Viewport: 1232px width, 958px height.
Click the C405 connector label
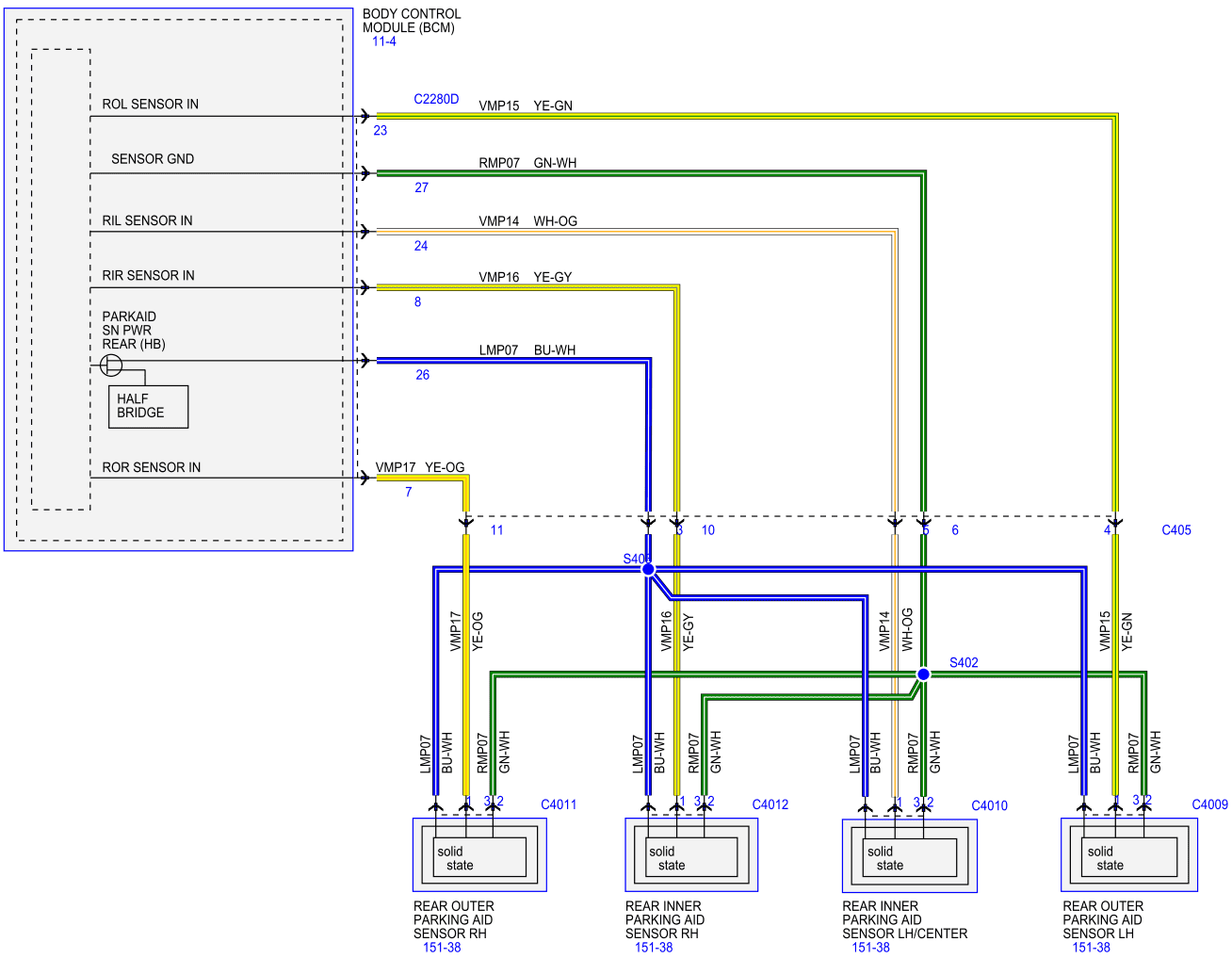(x=1176, y=530)
